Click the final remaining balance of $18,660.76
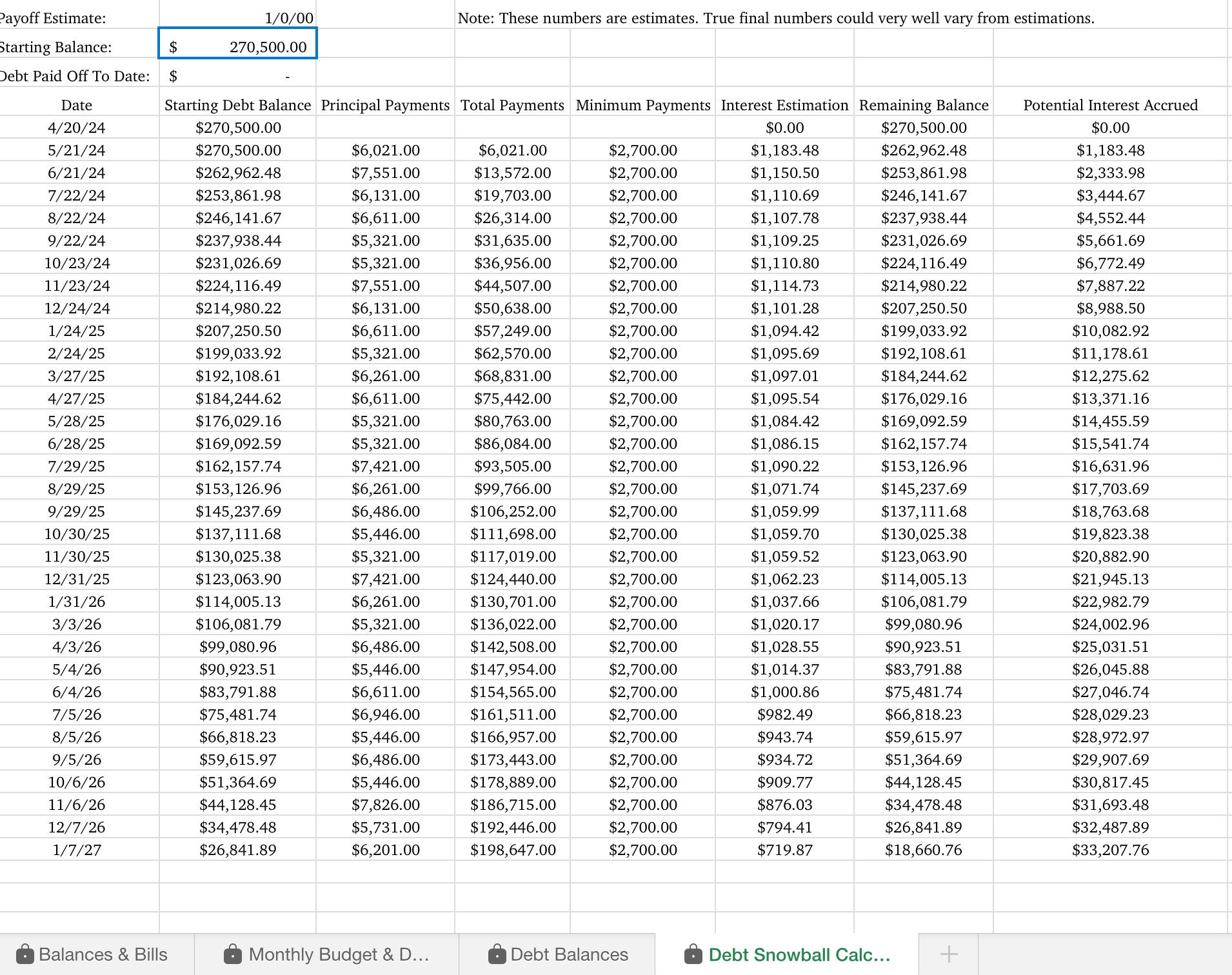 924,849
